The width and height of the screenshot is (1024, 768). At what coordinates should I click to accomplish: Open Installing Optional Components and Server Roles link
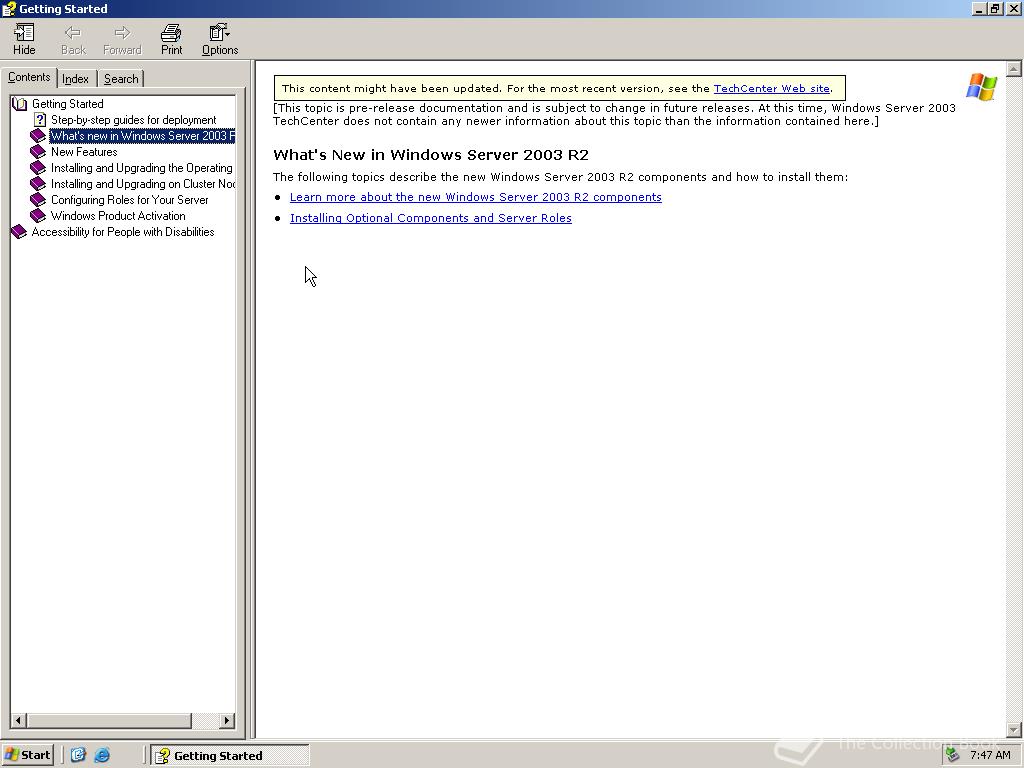coord(430,218)
